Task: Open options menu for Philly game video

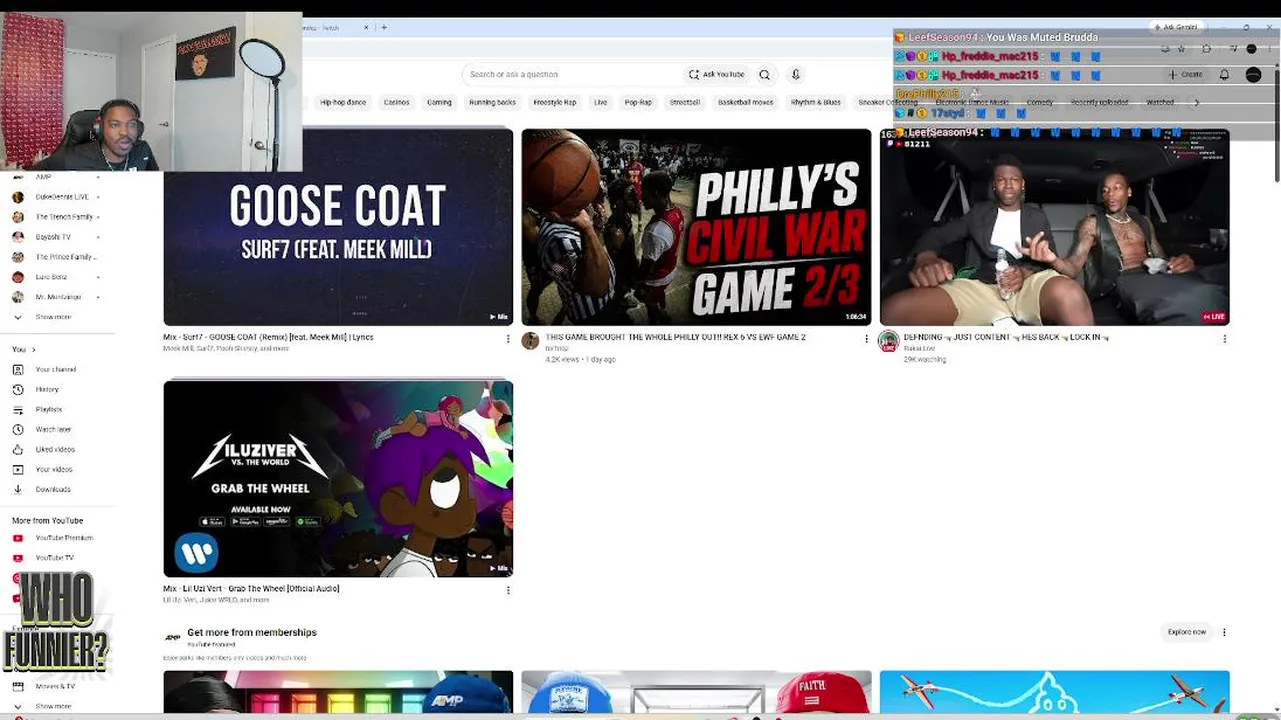Action: pyautogui.click(x=866, y=339)
